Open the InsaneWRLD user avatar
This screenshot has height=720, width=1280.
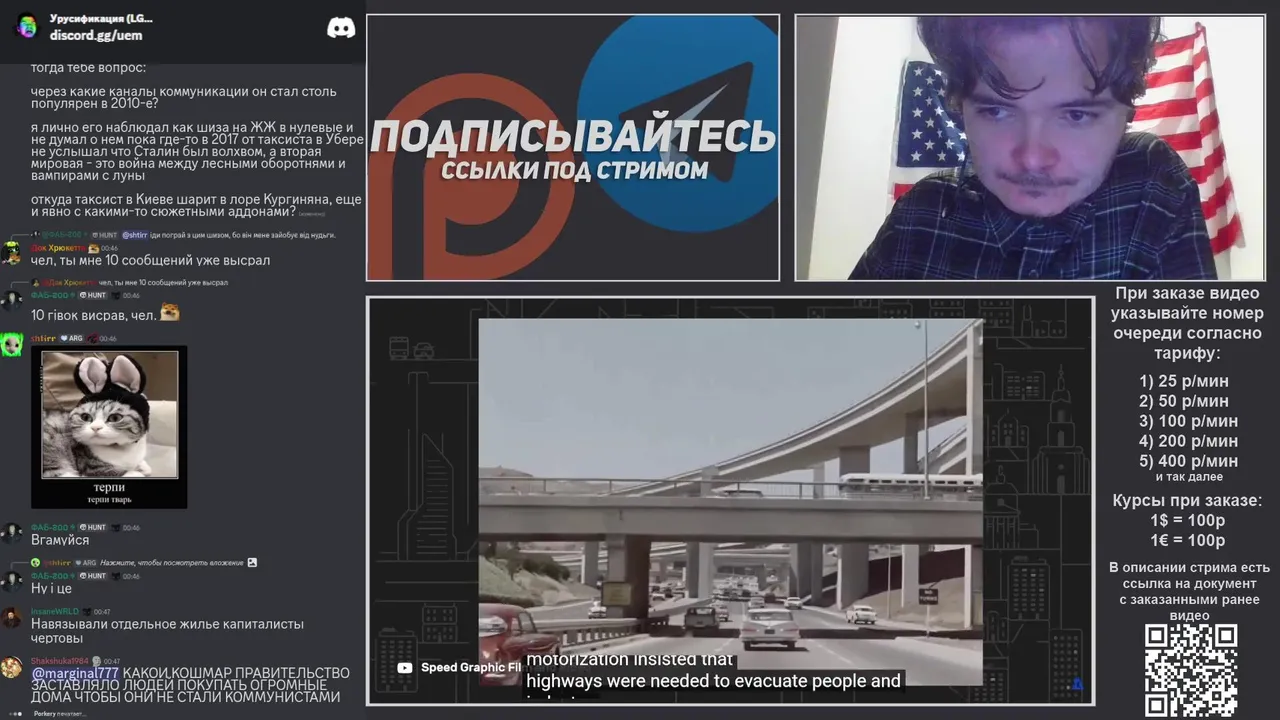tap(11, 617)
